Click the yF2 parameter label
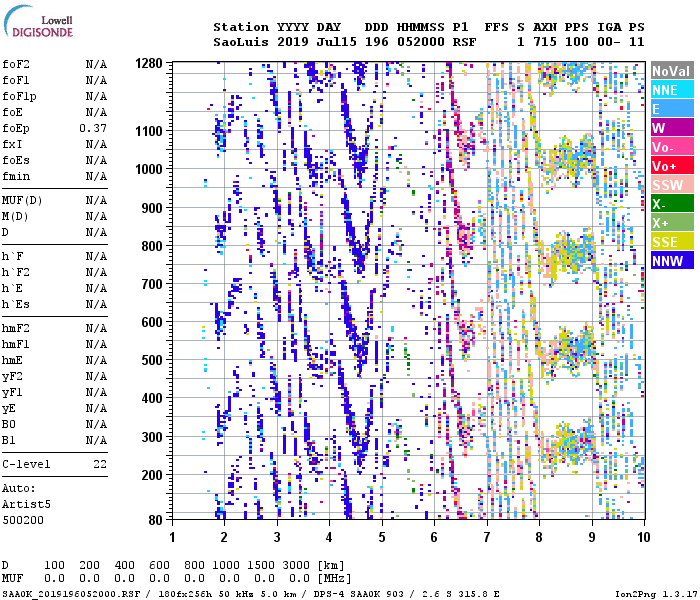The height and width of the screenshot is (600, 700). point(12,376)
